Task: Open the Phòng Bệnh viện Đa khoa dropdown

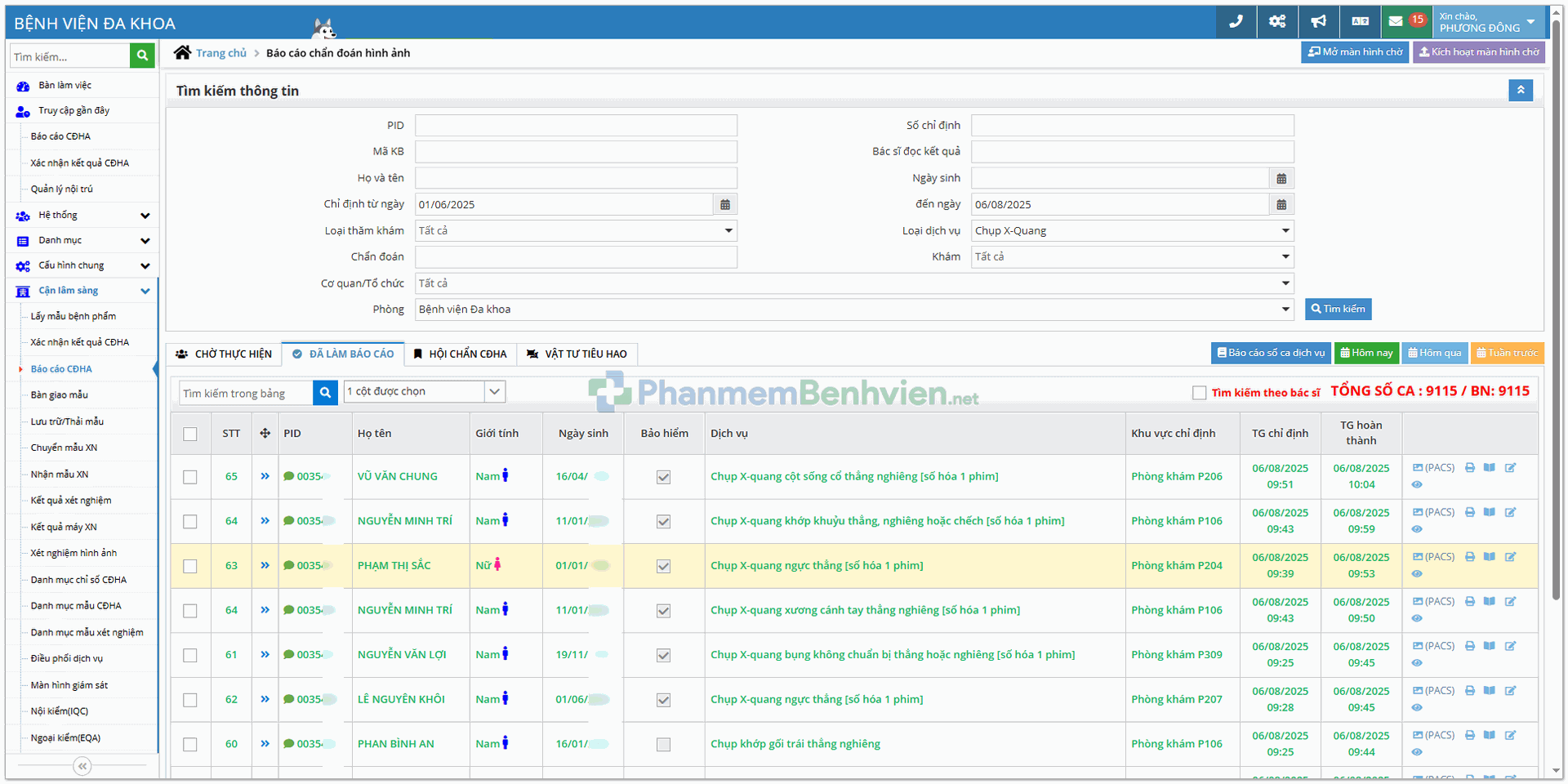Action: tap(854, 310)
